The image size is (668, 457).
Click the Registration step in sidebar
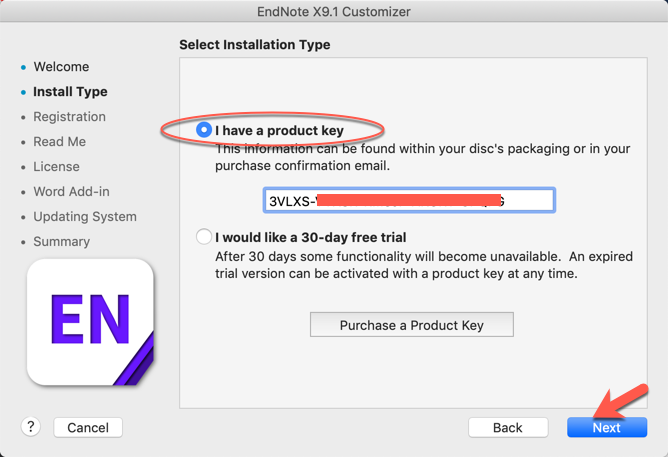tap(69, 117)
